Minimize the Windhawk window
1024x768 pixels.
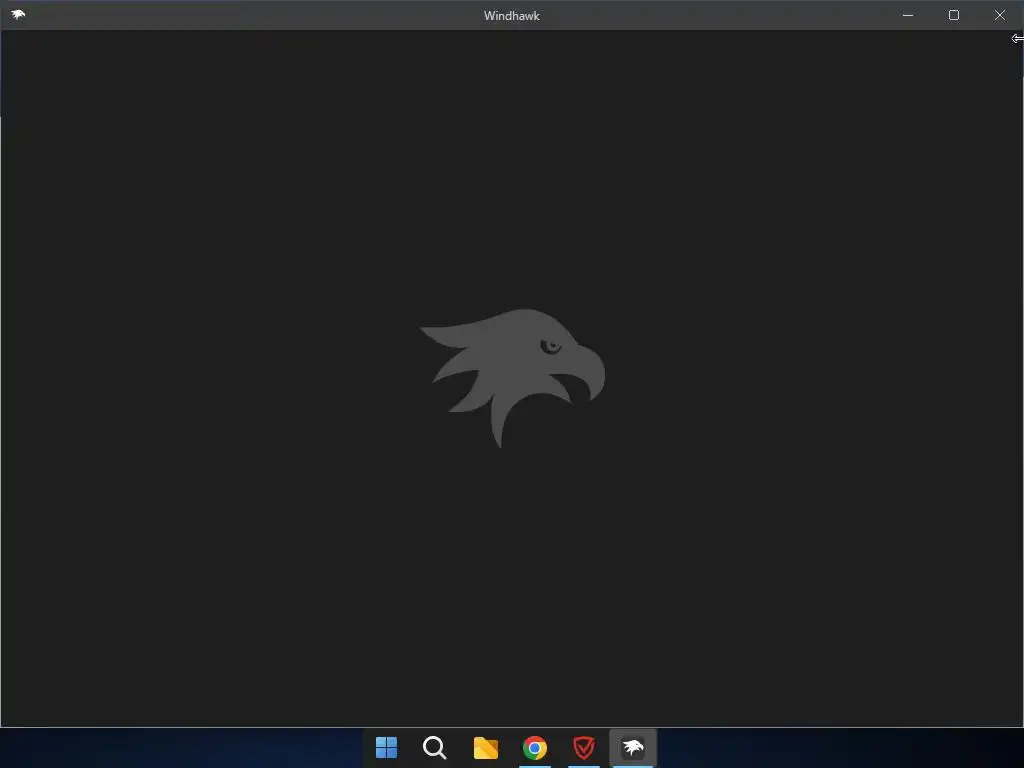(x=908, y=15)
